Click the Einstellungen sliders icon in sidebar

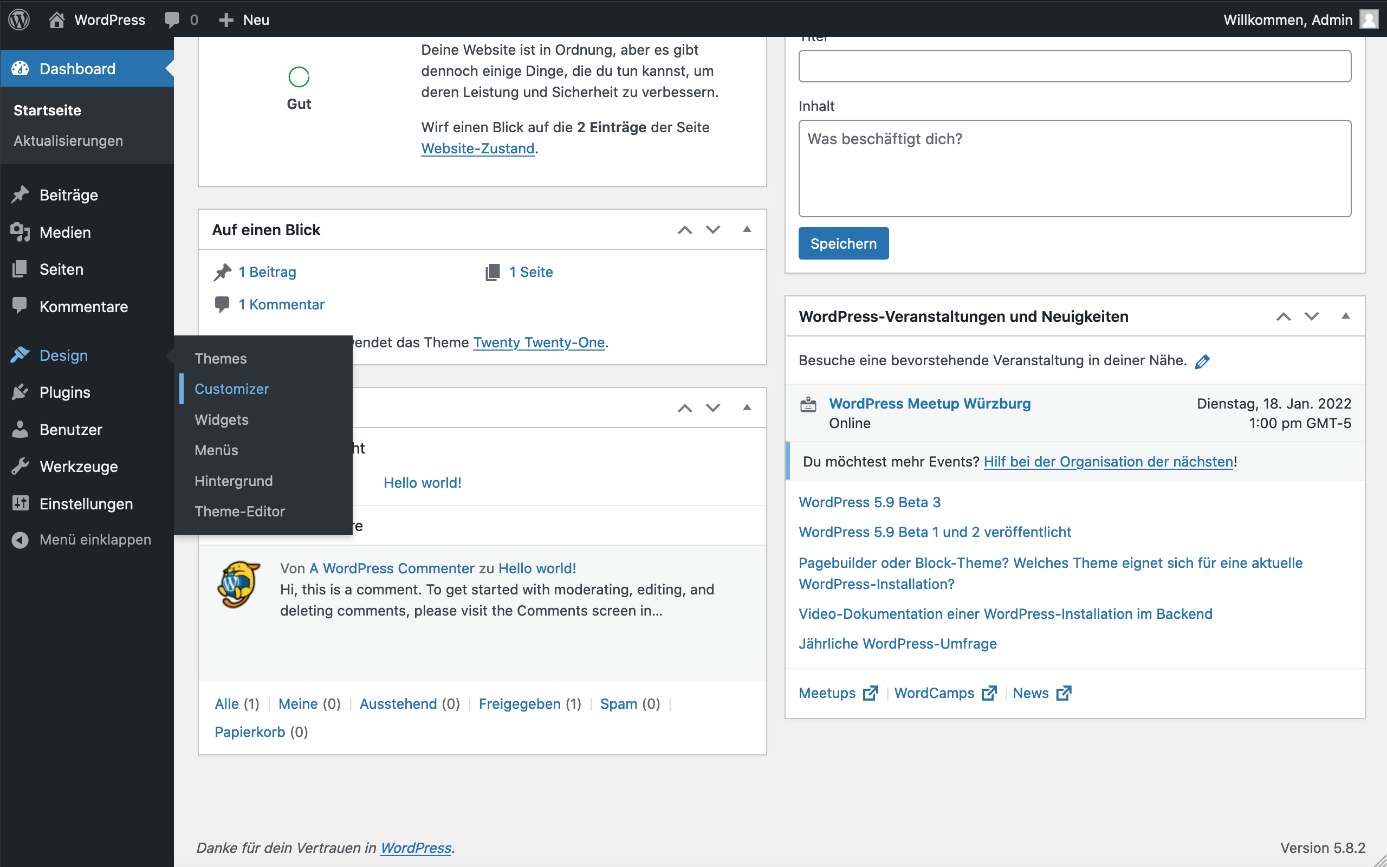[20, 504]
